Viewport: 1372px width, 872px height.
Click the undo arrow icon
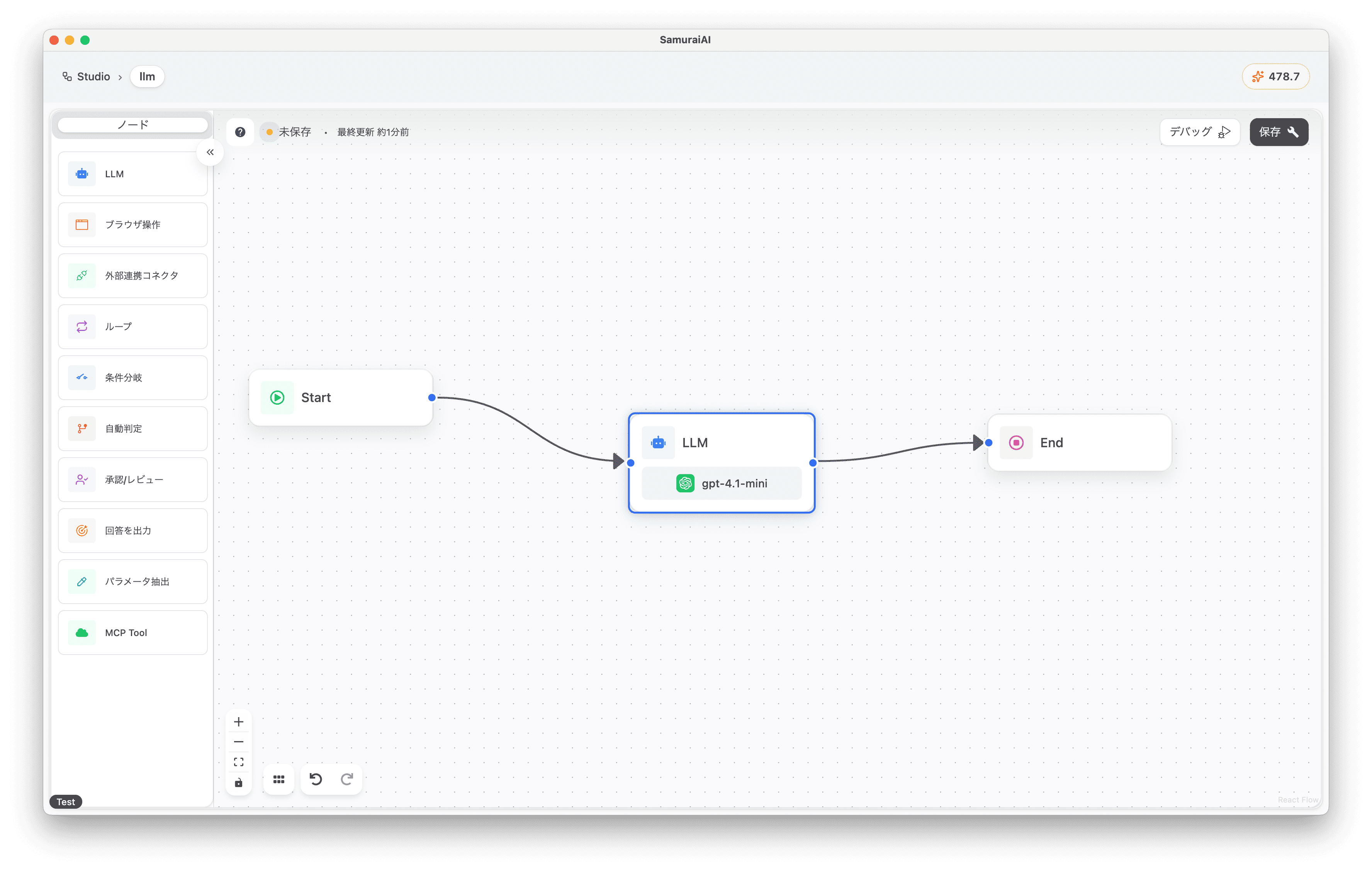[316, 779]
